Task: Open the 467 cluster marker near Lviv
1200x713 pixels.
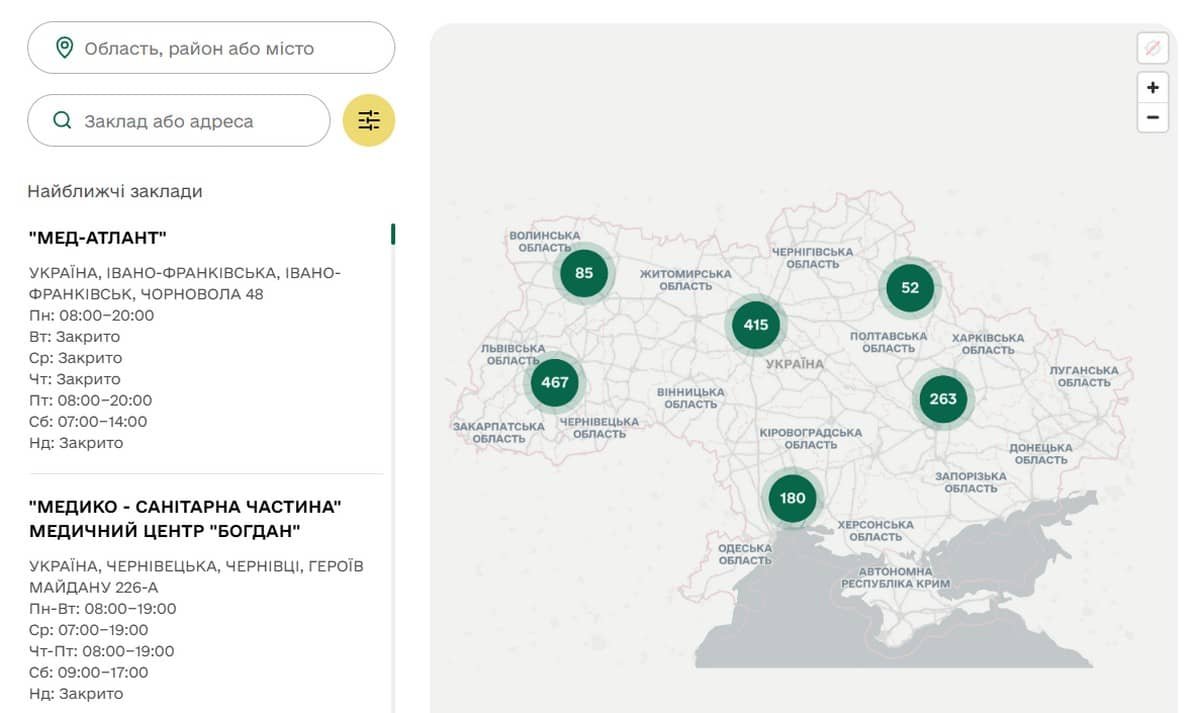Action: (x=554, y=382)
